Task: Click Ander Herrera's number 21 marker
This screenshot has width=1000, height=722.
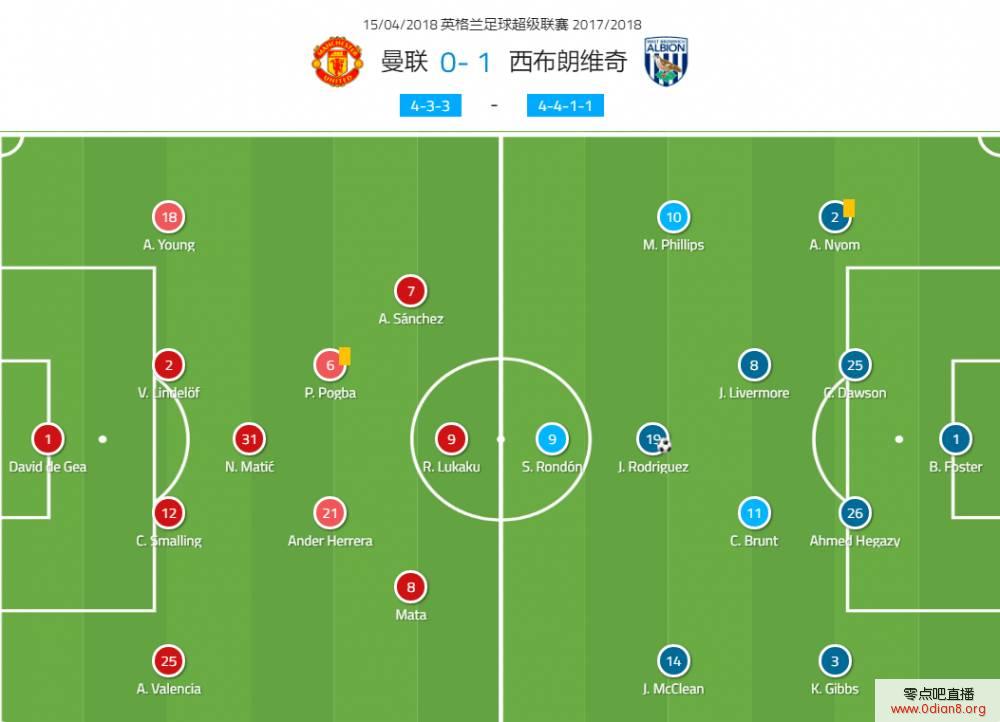Action: click(330, 513)
